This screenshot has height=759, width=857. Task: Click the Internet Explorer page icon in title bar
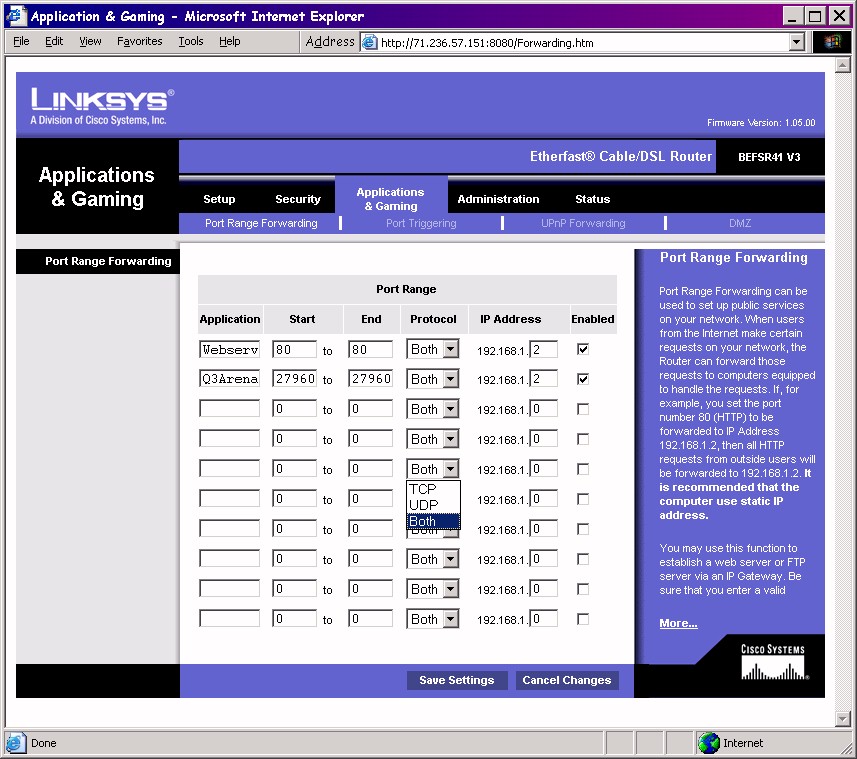(16, 16)
